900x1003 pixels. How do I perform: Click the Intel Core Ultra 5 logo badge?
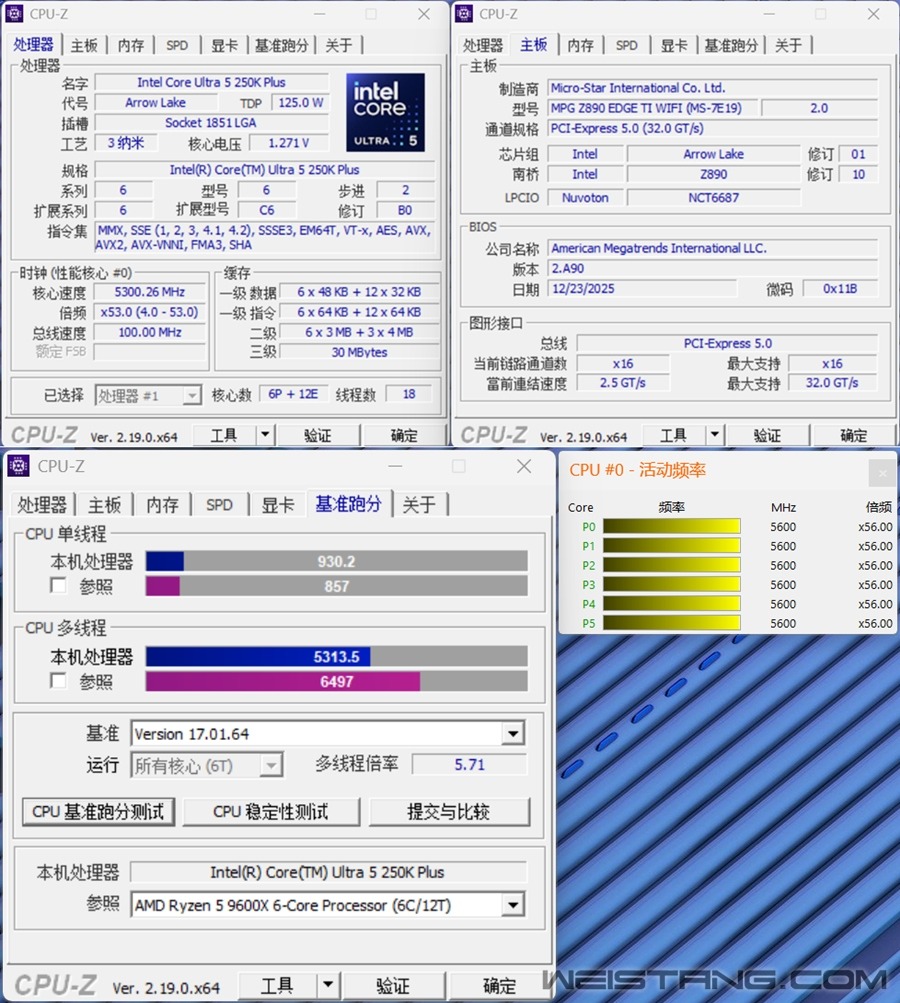(385, 112)
